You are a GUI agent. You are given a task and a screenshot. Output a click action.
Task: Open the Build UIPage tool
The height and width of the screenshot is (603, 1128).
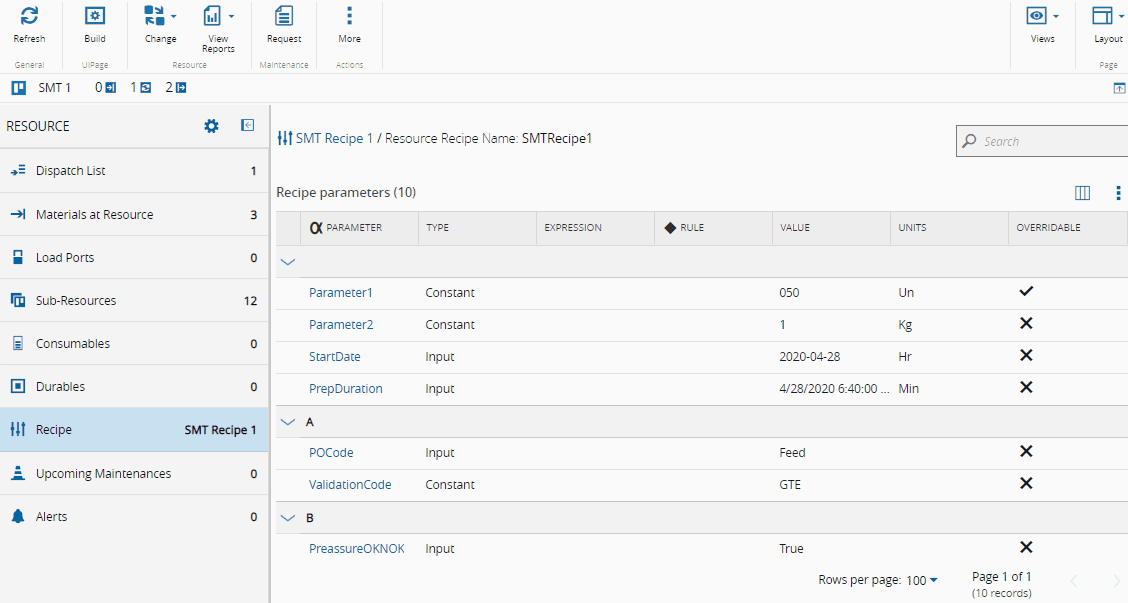(x=94, y=17)
